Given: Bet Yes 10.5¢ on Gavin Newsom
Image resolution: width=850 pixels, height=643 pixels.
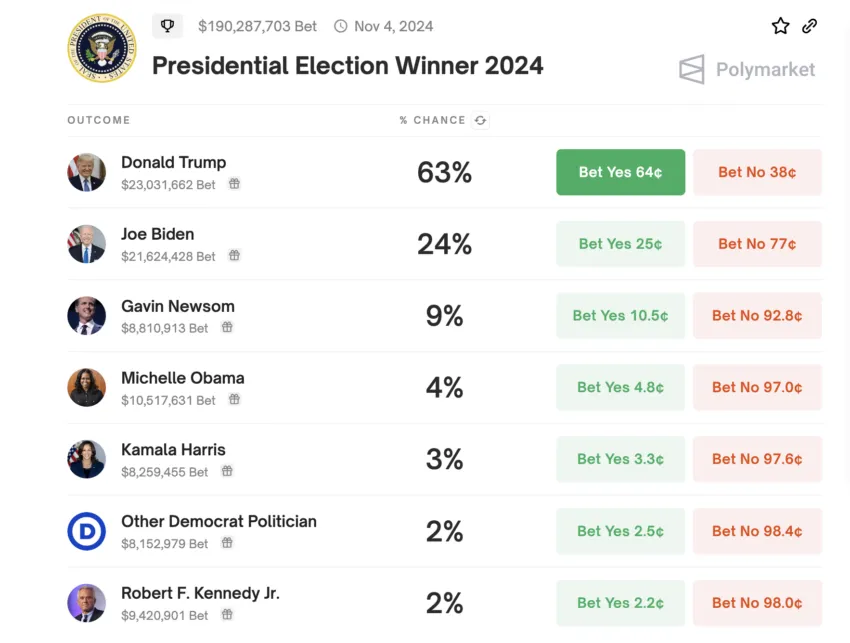Looking at the screenshot, I should click(x=620, y=315).
